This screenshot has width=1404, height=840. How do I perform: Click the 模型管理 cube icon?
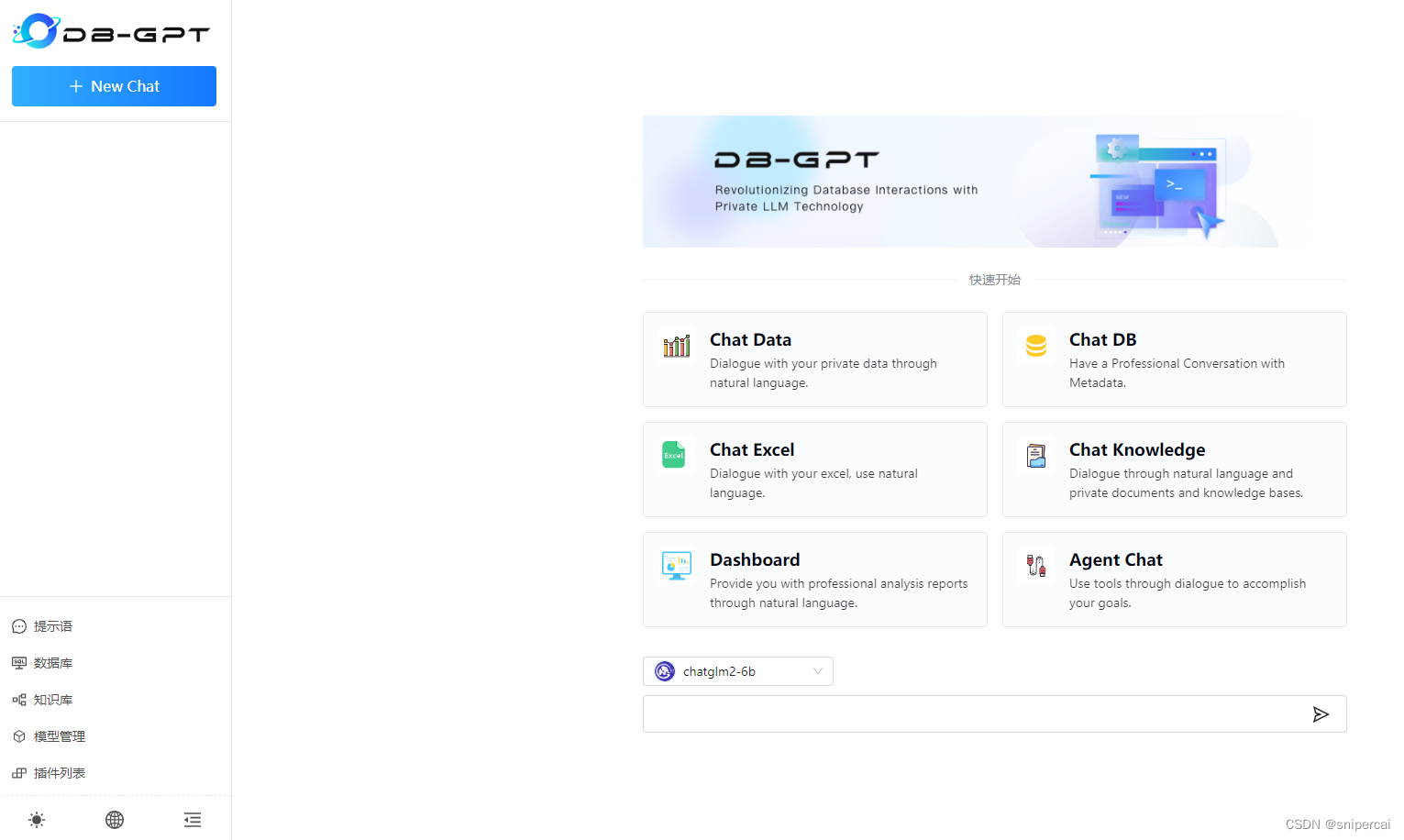point(19,736)
